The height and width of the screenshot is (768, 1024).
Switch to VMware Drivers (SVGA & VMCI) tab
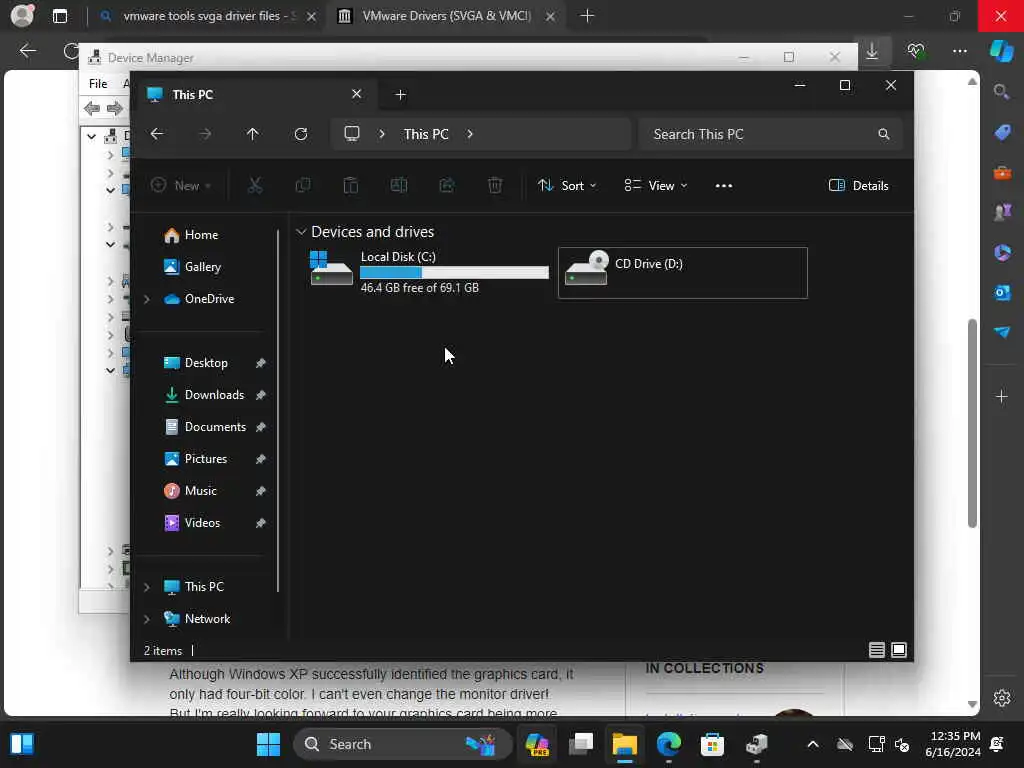click(447, 16)
